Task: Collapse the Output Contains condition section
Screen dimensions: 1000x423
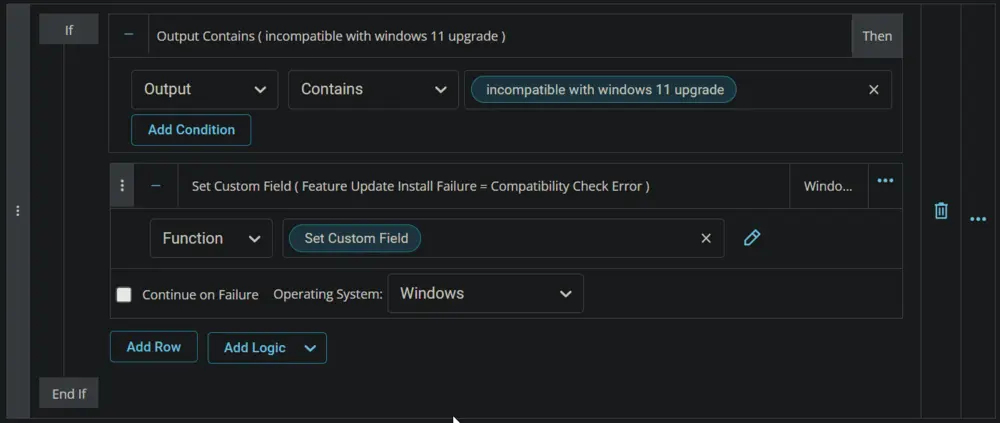Action: (x=129, y=36)
